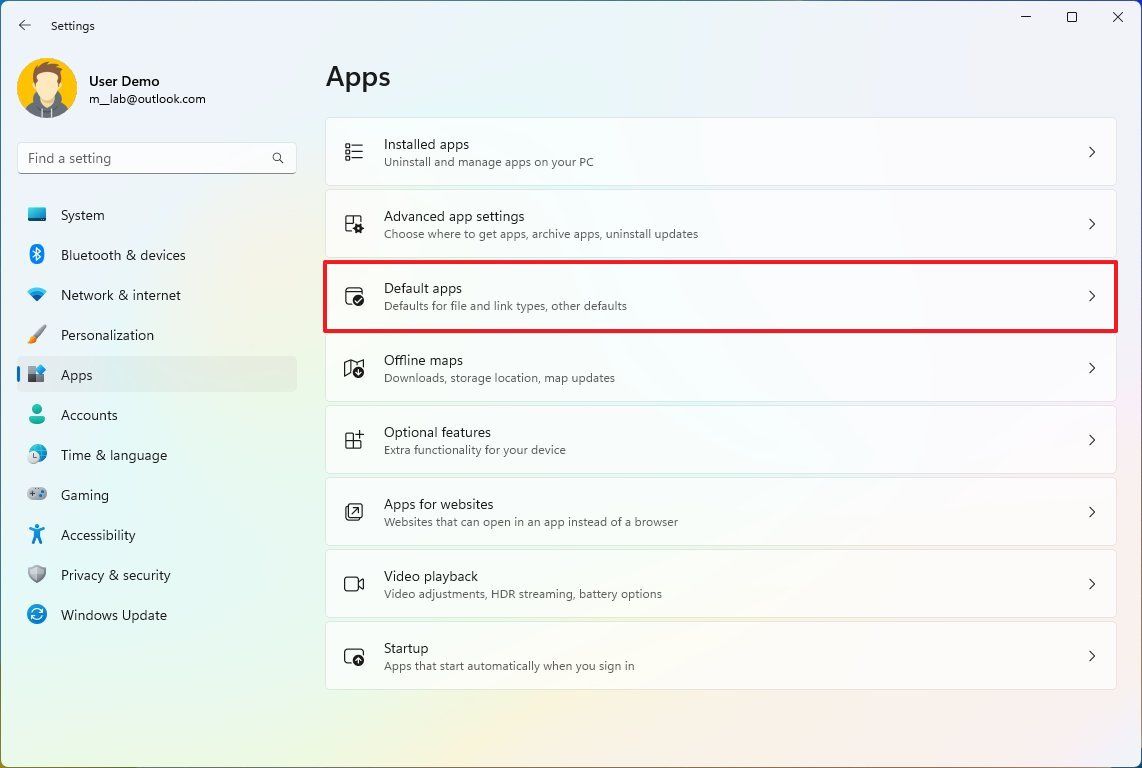
Task: Click the Default apps shield icon
Action: pos(355,296)
